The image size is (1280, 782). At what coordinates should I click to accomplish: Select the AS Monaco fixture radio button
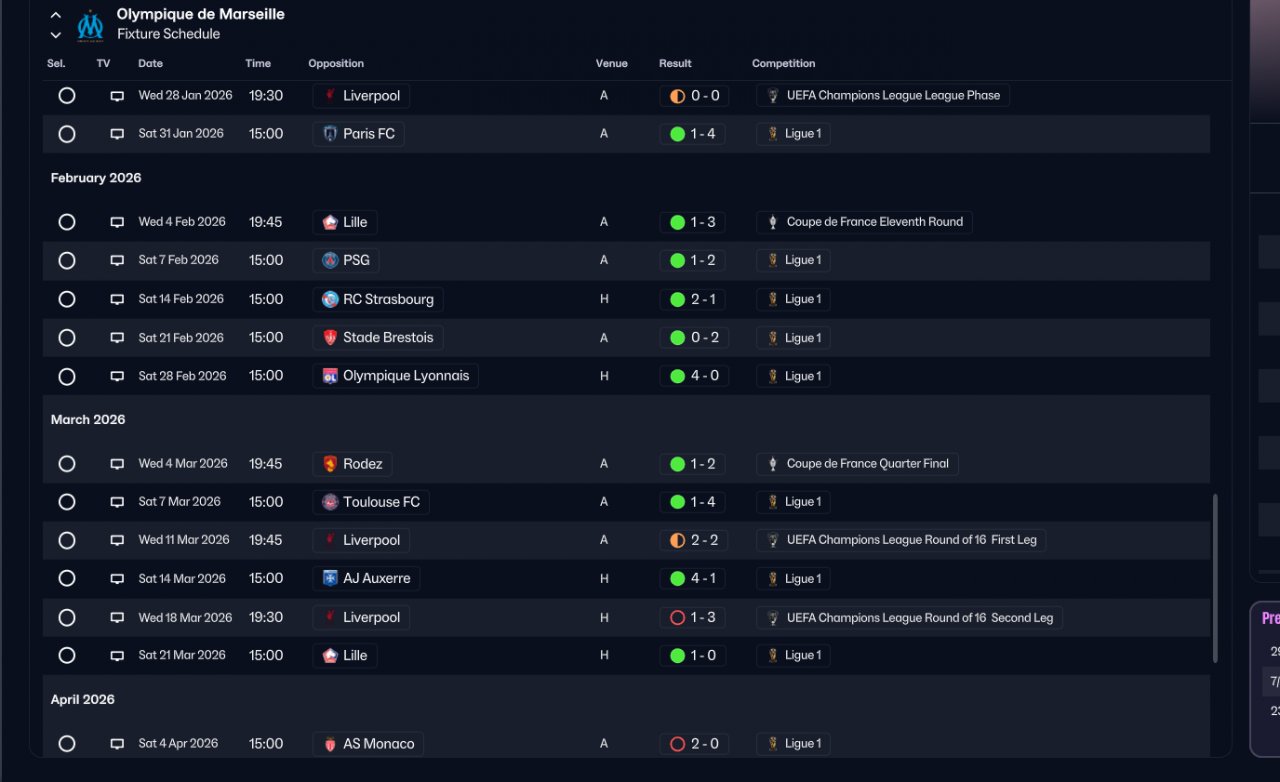pyautogui.click(x=67, y=744)
